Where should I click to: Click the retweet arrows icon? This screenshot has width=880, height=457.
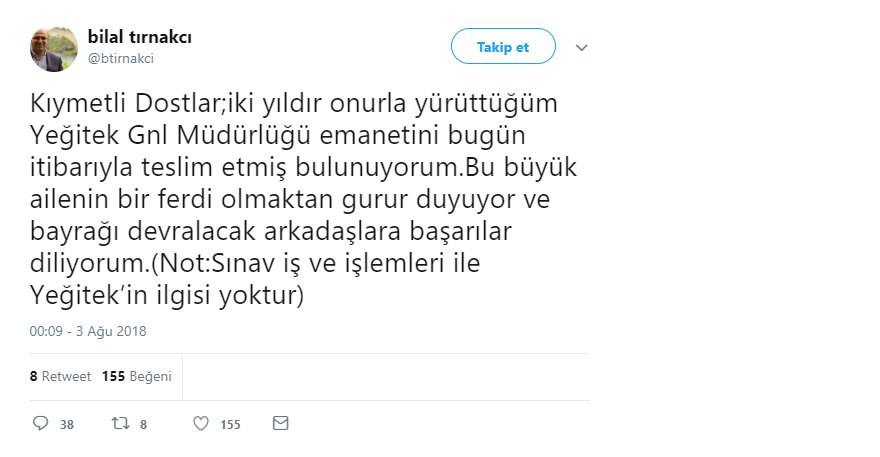click(x=120, y=424)
